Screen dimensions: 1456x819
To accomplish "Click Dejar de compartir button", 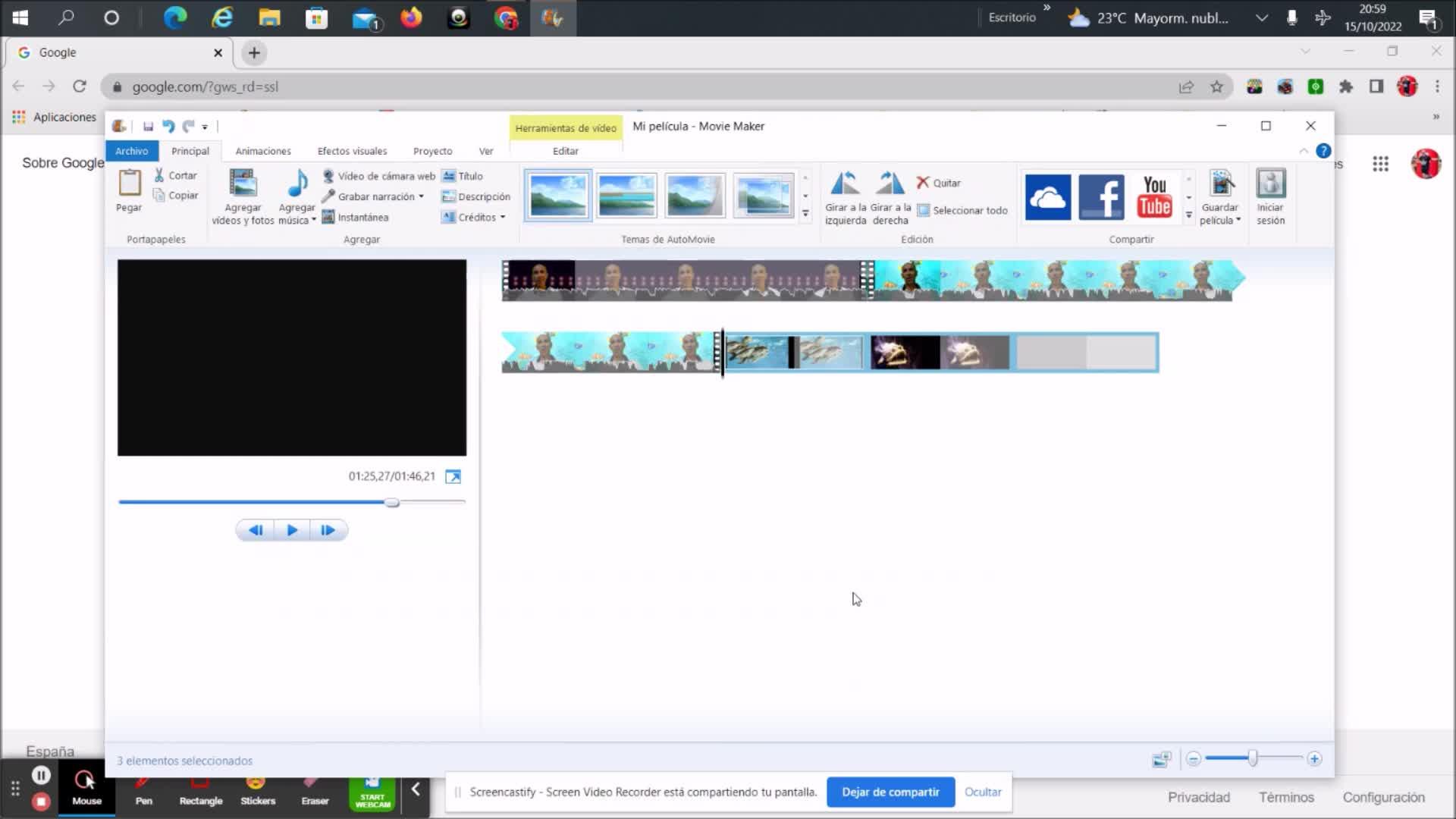I will (890, 792).
